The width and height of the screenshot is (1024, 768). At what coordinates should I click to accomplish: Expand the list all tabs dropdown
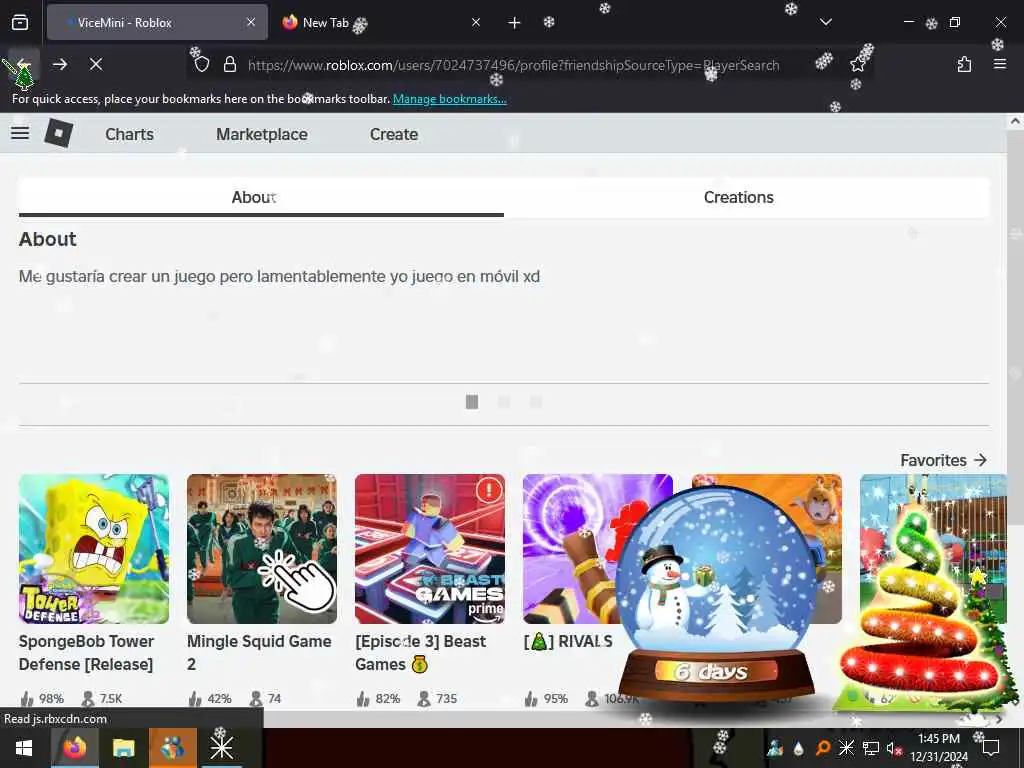(825, 22)
